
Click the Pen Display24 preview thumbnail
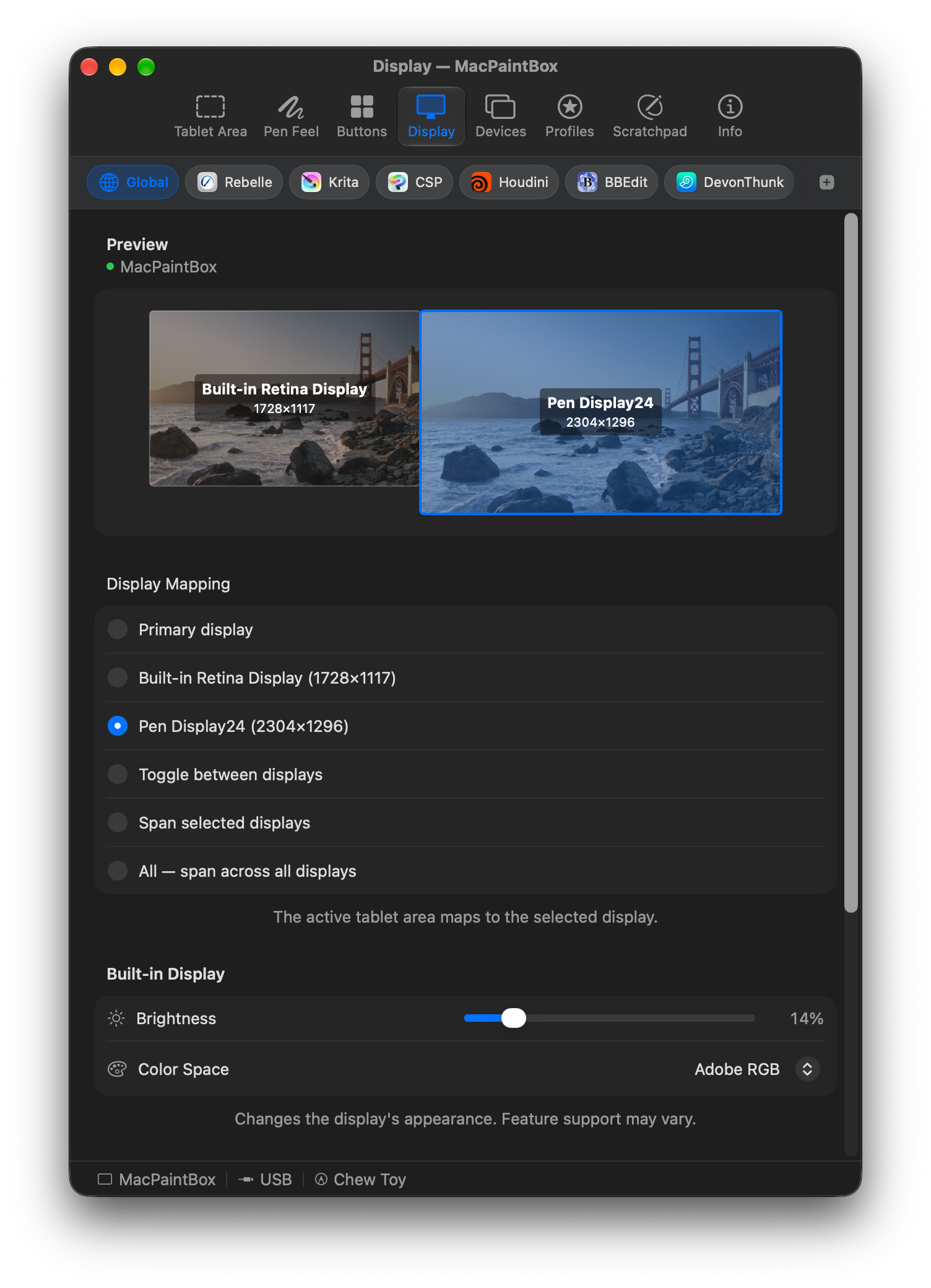(601, 412)
